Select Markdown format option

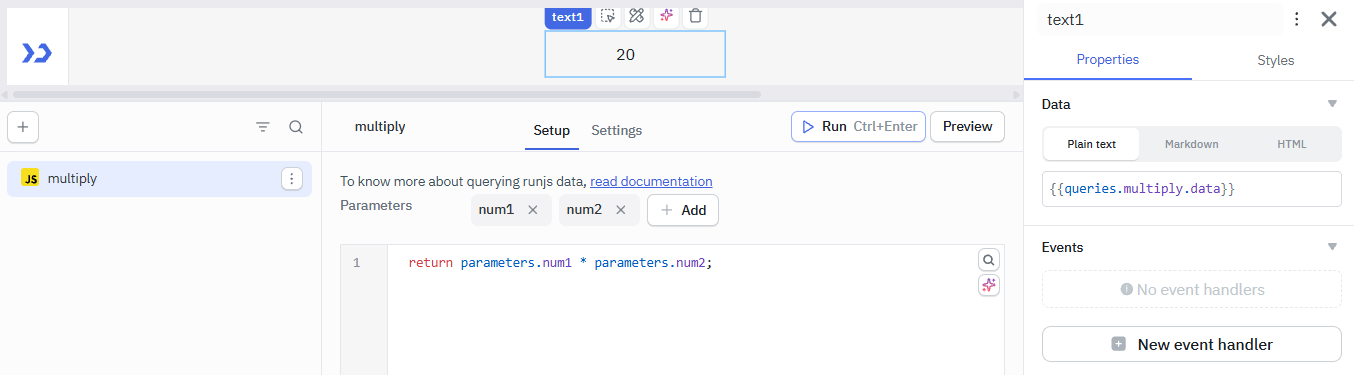[1192, 144]
